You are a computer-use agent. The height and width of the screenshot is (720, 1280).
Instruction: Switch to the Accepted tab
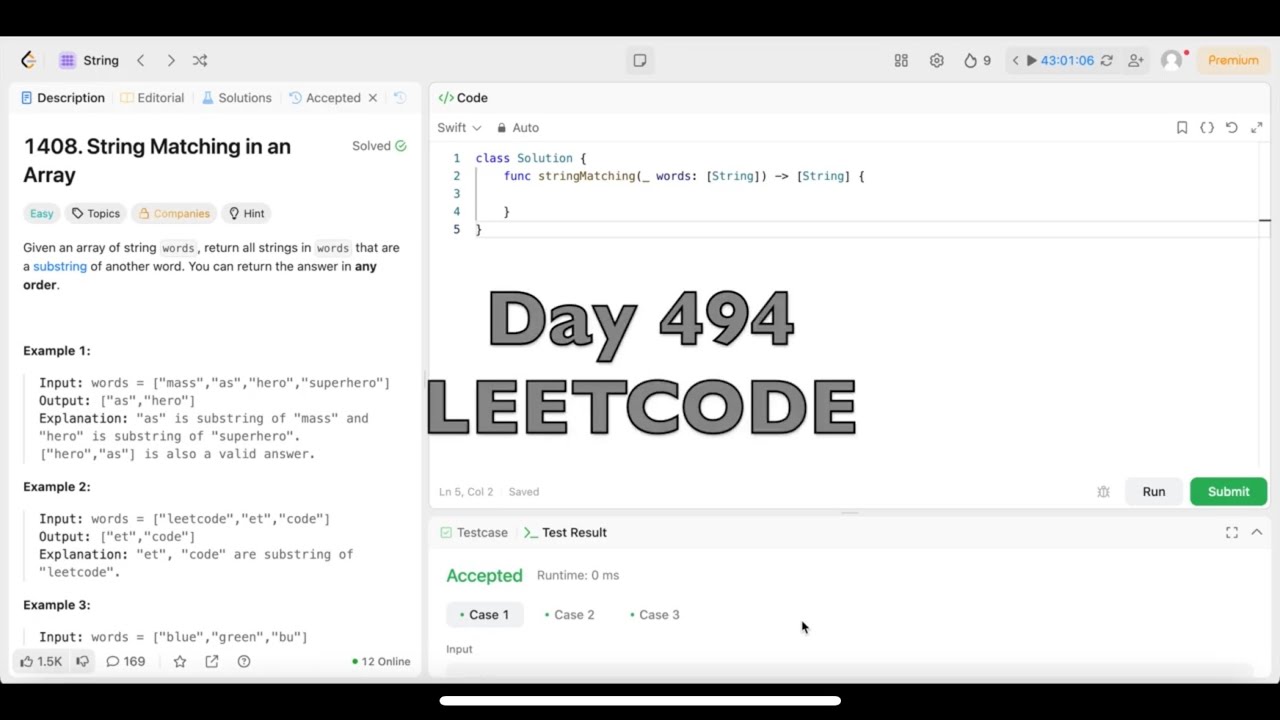click(x=325, y=98)
